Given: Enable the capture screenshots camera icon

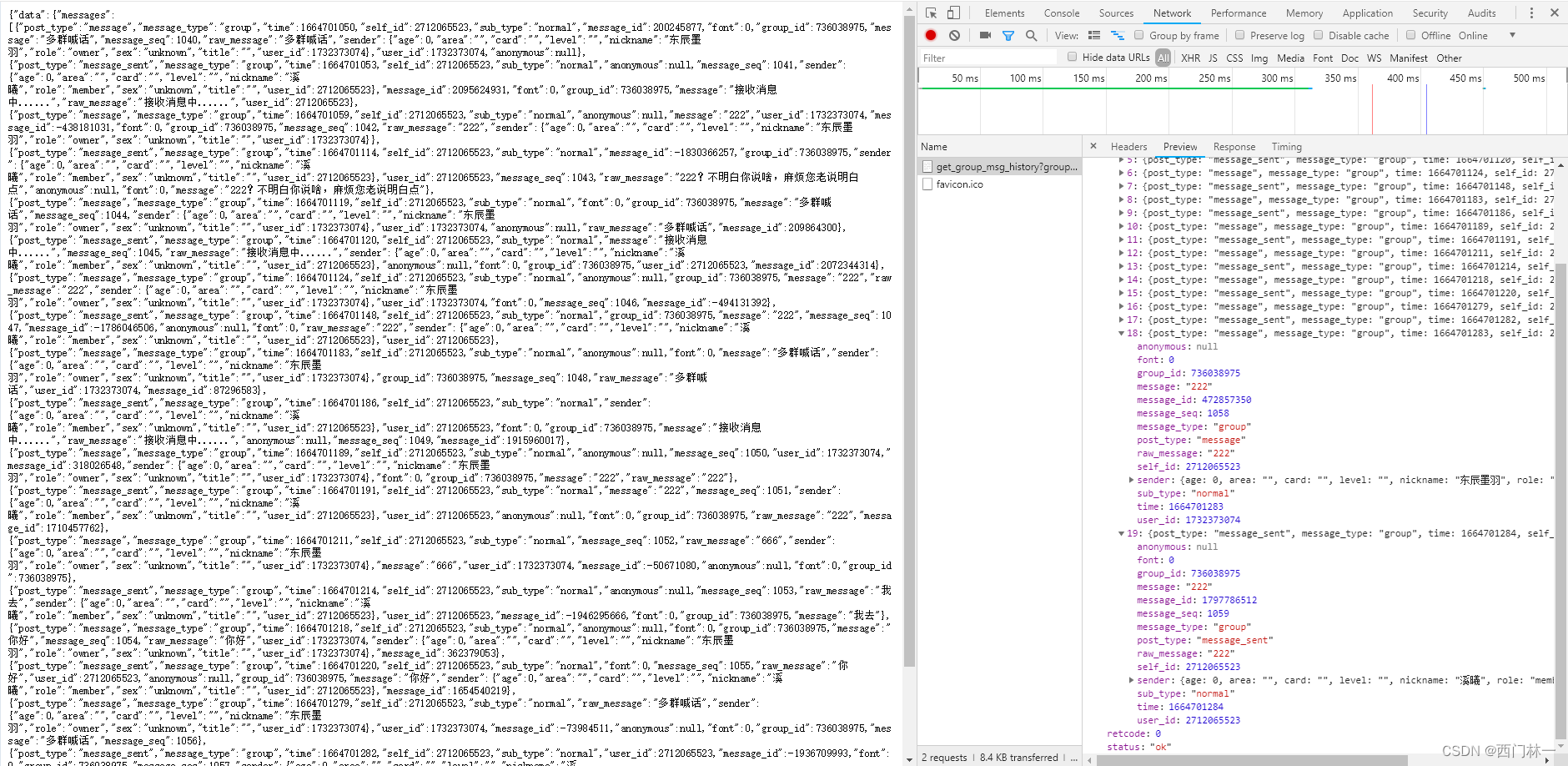Looking at the screenshot, I should coord(986,35).
